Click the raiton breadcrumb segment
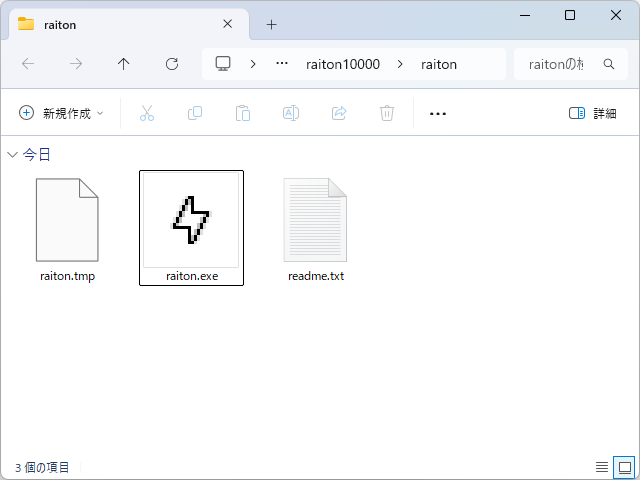Image resolution: width=640 pixels, height=480 pixels. point(439,64)
